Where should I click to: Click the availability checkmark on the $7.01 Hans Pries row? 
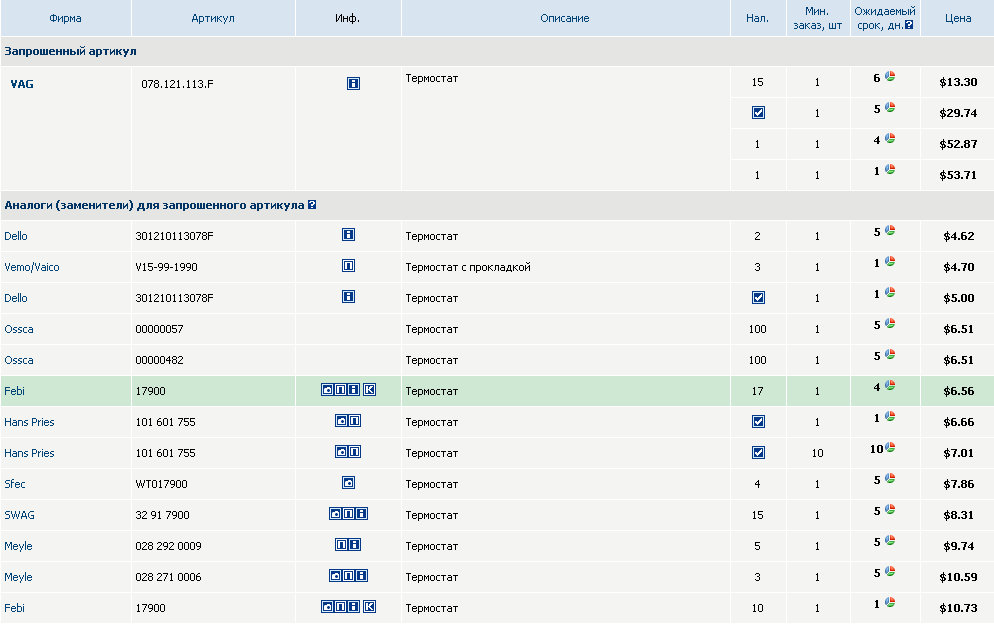tap(758, 453)
